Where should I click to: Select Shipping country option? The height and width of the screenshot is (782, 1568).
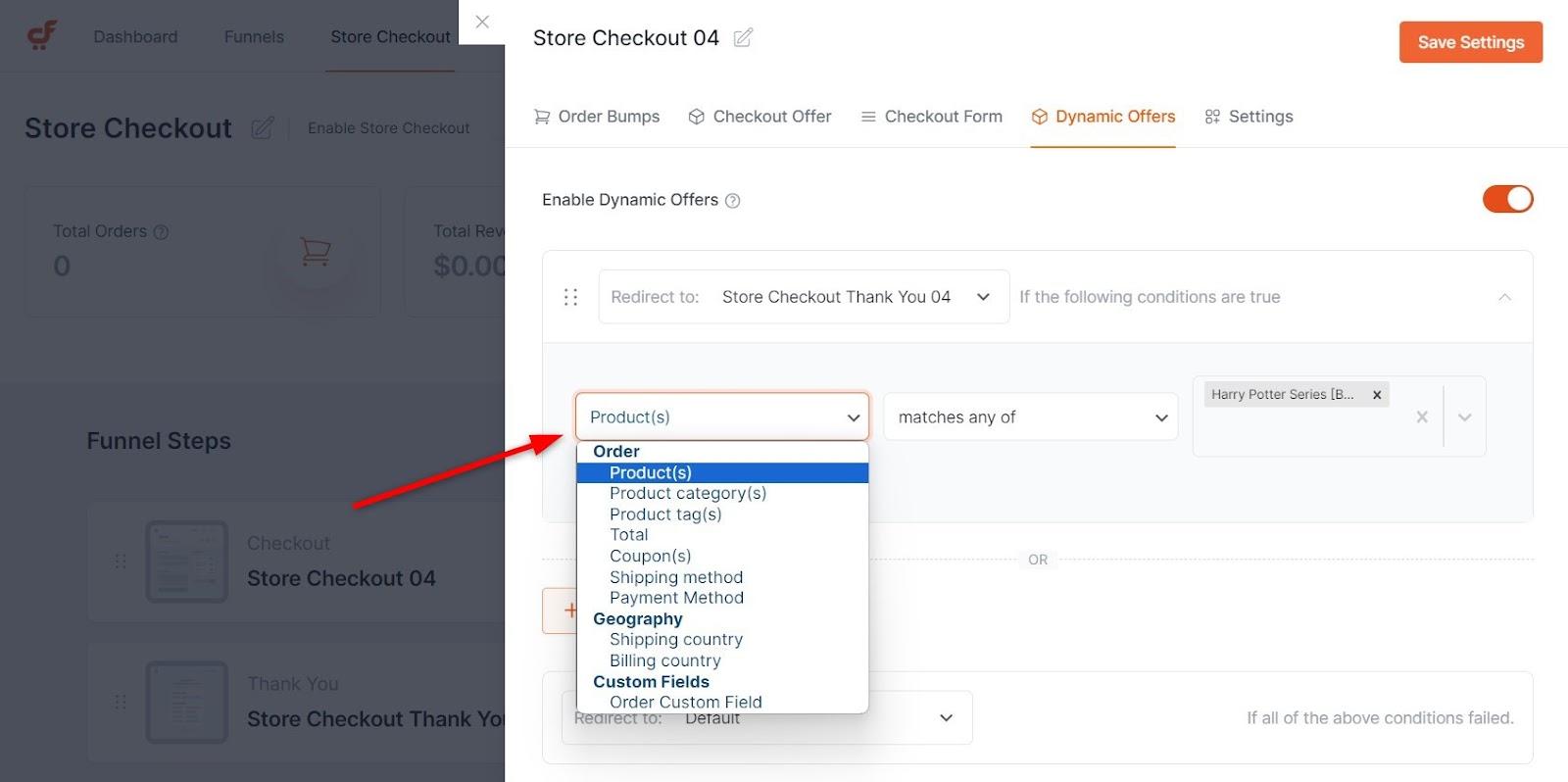coord(722,640)
